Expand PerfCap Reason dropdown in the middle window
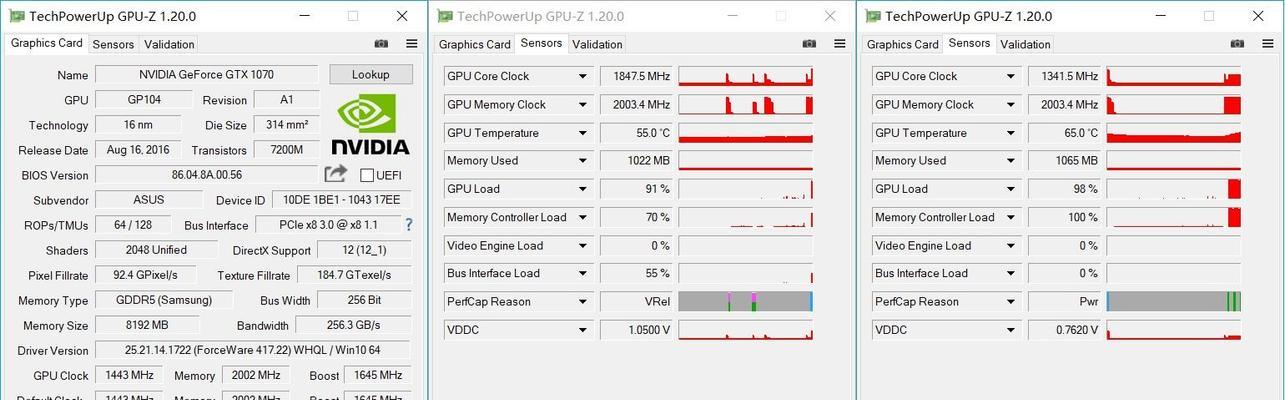The image size is (1285, 400). (x=582, y=302)
